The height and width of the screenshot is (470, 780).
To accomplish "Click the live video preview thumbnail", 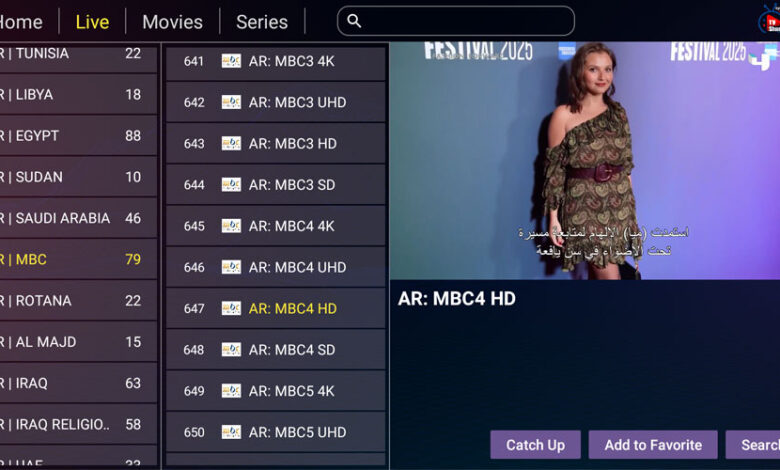I will (x=585, y=161).
